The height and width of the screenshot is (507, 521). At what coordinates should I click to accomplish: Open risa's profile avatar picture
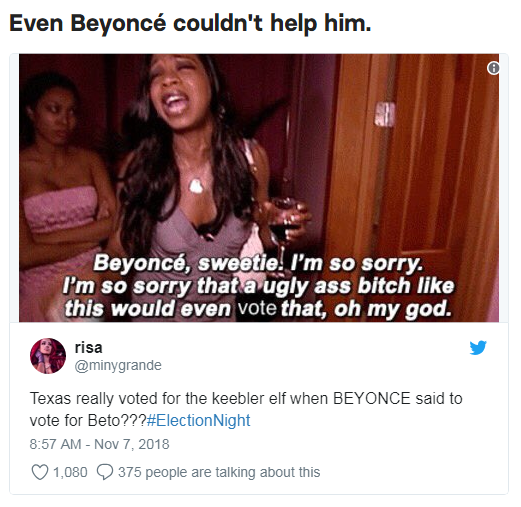click(48, 356)
